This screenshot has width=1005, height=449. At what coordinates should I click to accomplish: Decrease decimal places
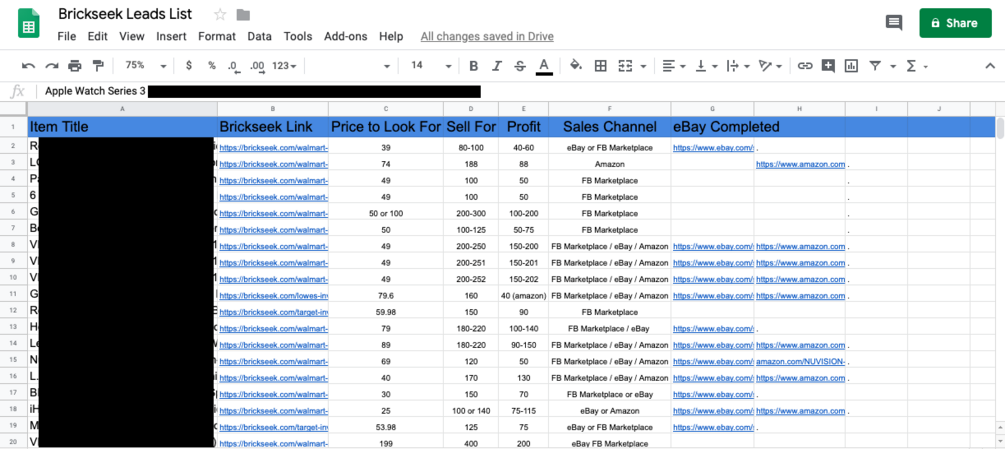coord(233,66)
